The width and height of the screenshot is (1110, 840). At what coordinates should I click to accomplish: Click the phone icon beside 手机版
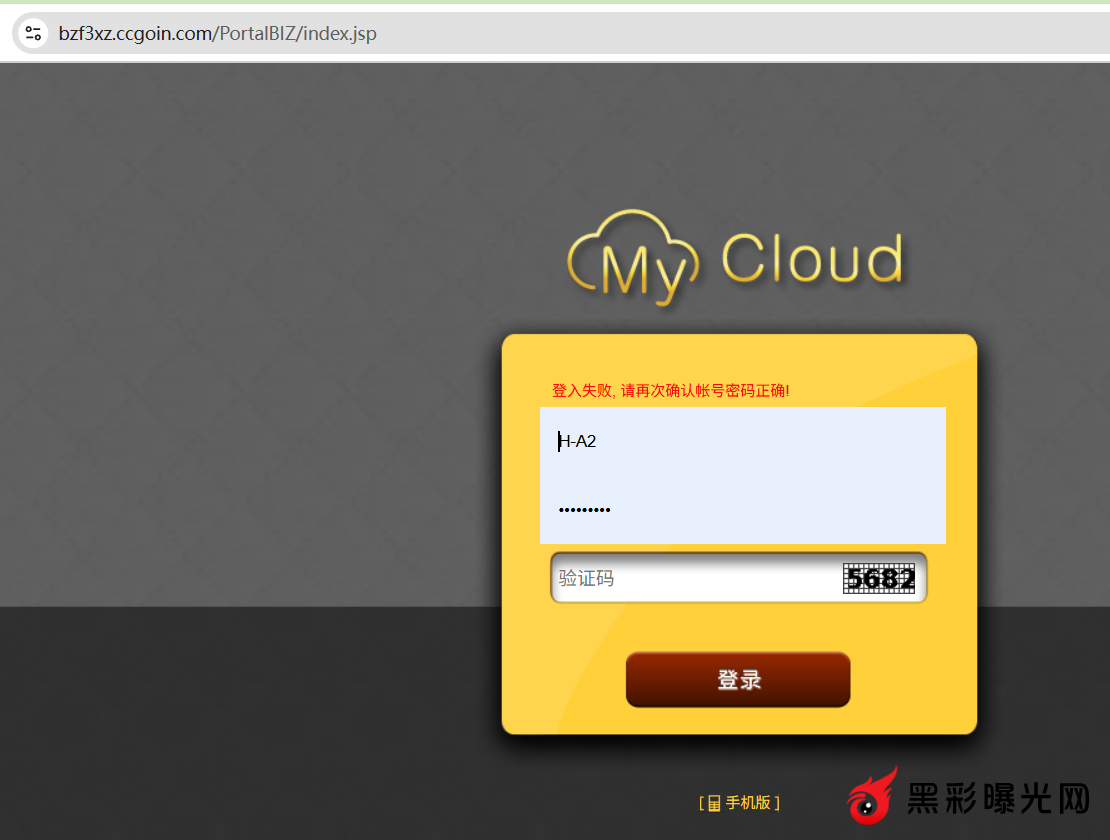[713, 803]
